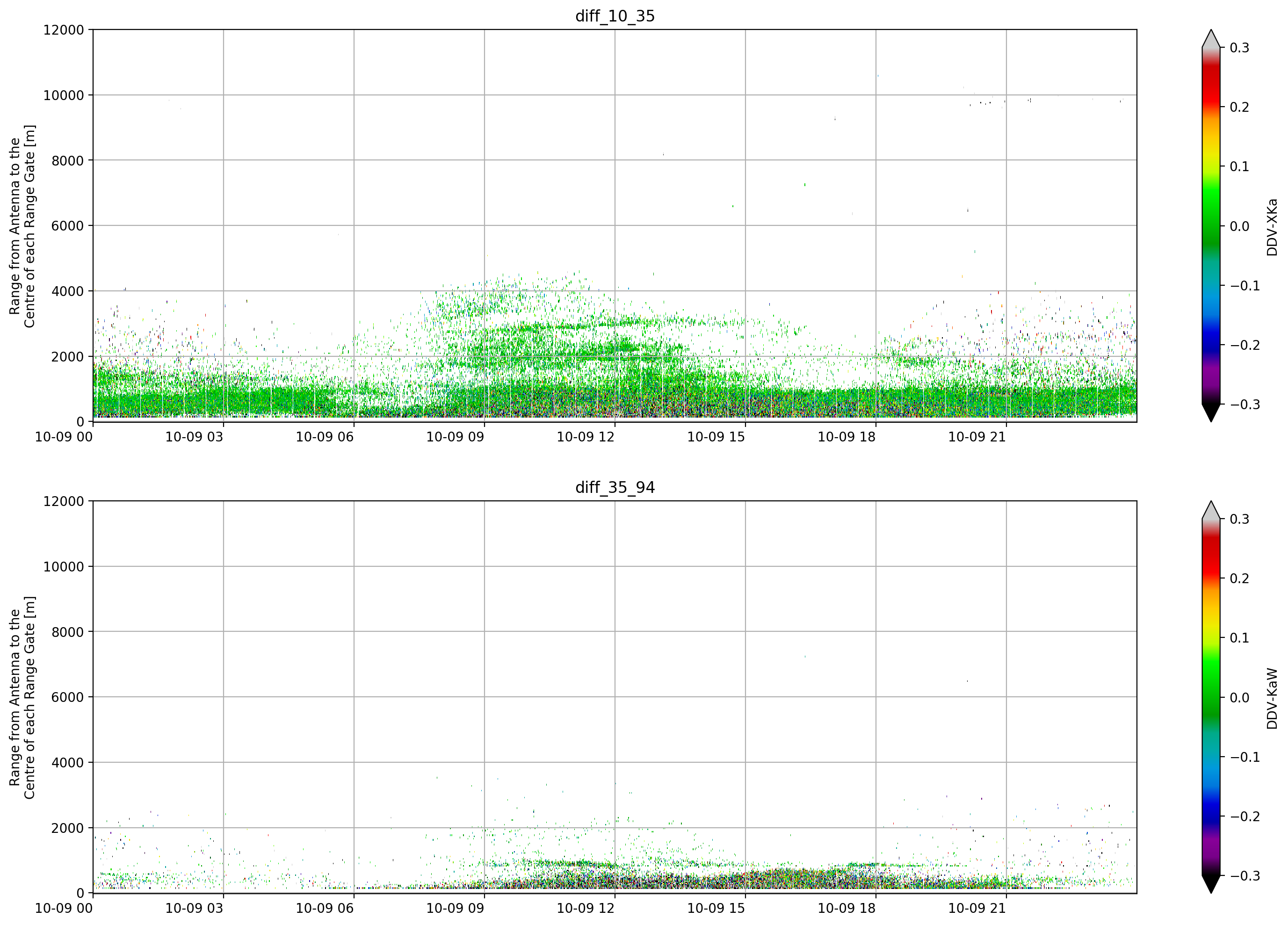
Task: Click the bottom plot x-axis label 10-09 00
Action: (x=64, y=908)
